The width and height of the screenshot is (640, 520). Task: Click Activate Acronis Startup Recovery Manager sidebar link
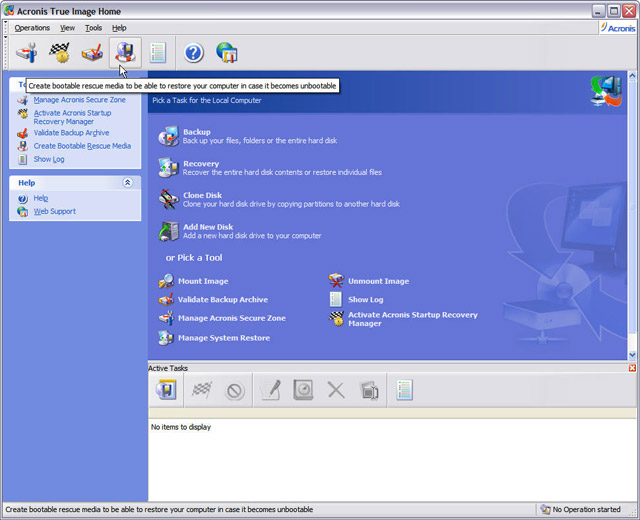pos(72,117)
